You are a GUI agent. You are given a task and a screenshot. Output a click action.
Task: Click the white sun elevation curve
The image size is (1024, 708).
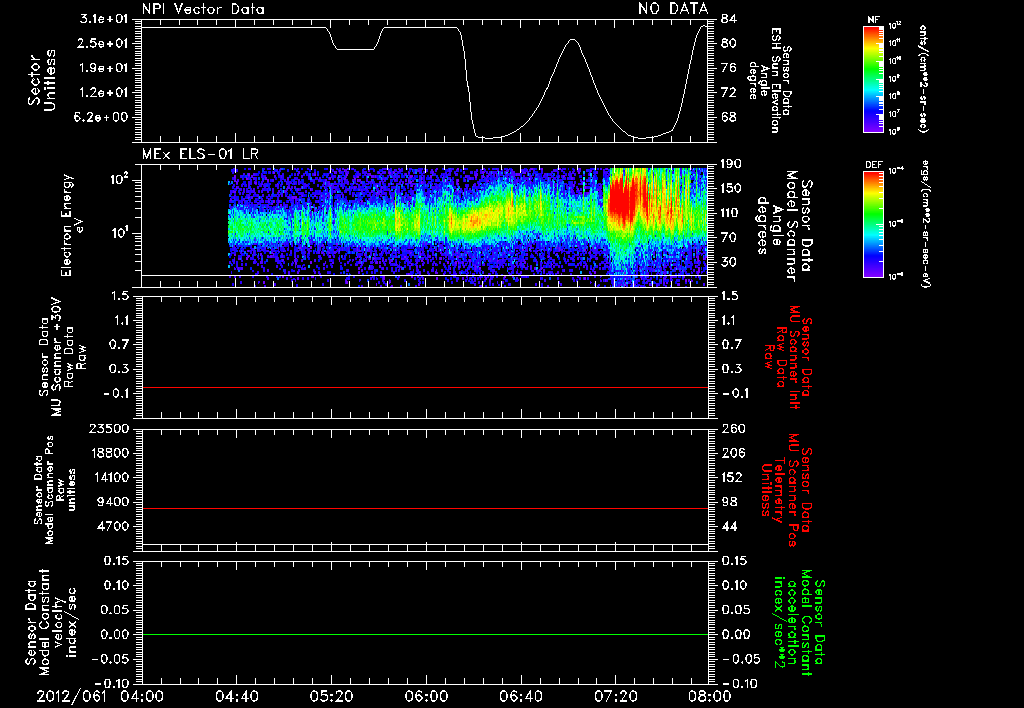click(x=573, y=40)
